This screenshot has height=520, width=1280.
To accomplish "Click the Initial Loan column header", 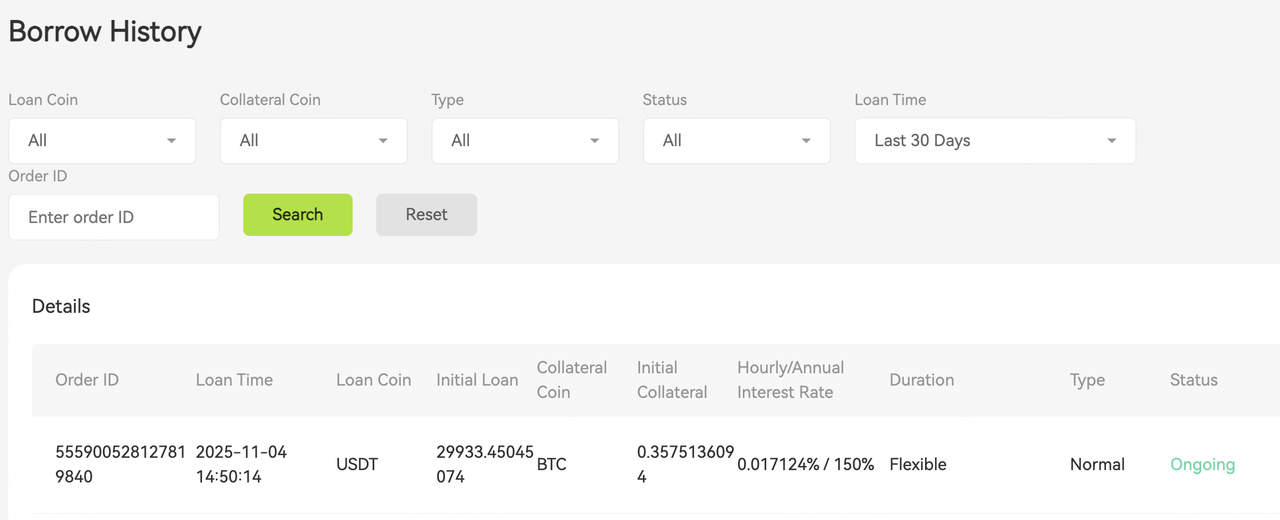I will click(477, 380).
